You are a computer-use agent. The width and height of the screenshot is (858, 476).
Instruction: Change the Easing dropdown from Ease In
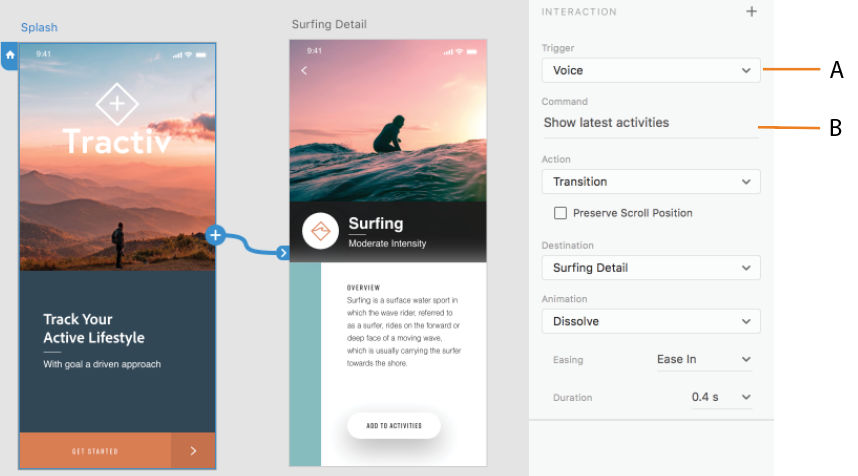704,359
